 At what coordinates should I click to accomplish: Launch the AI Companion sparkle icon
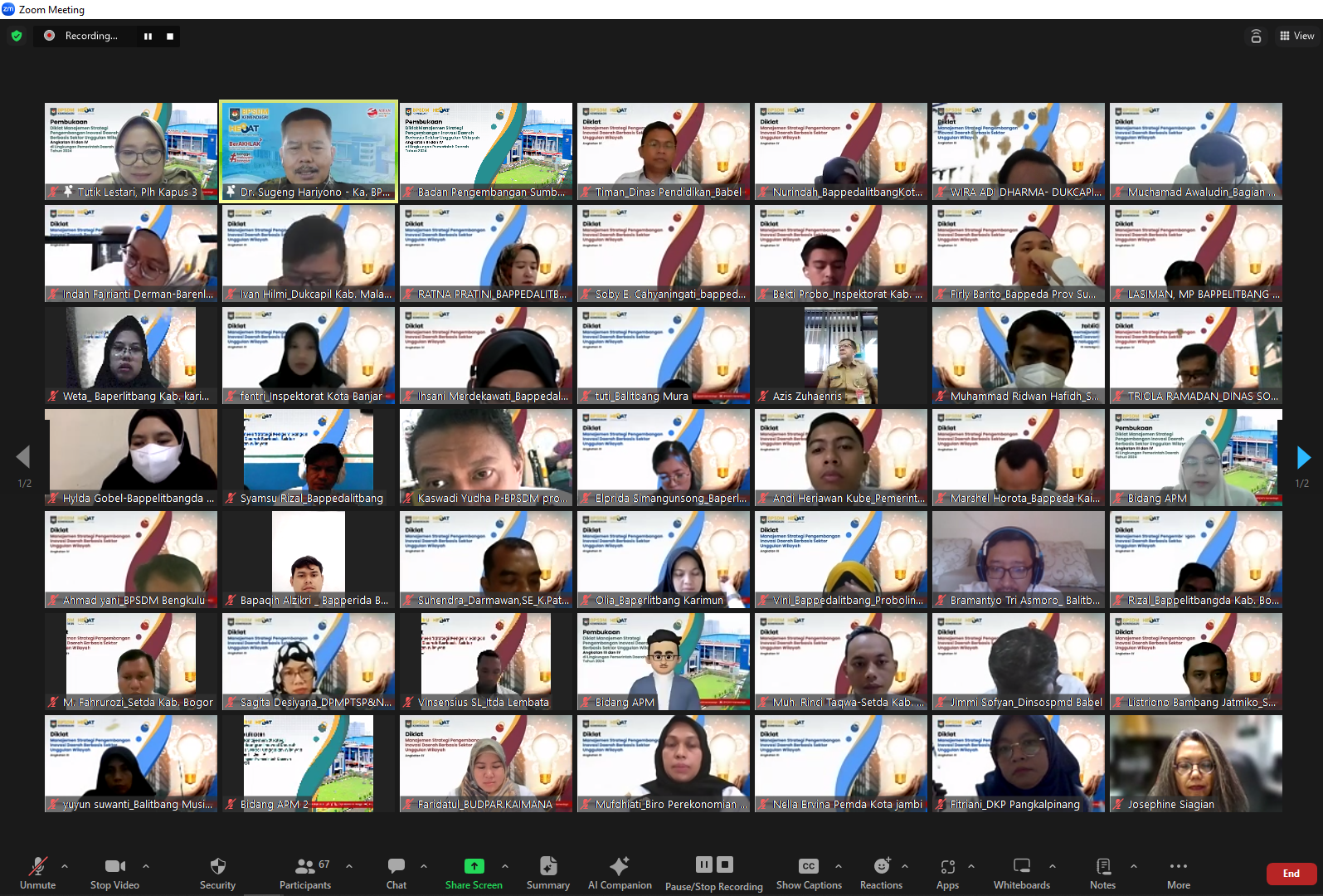tap(620, 866)
